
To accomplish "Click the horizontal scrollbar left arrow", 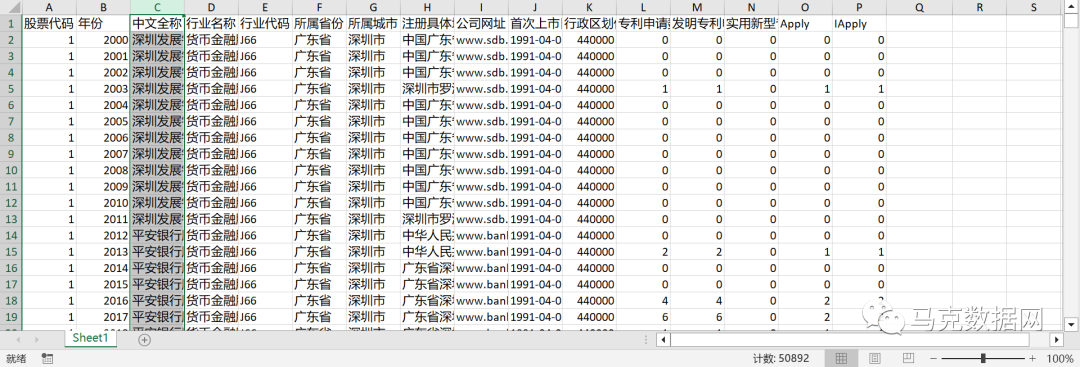I will 662,340.
